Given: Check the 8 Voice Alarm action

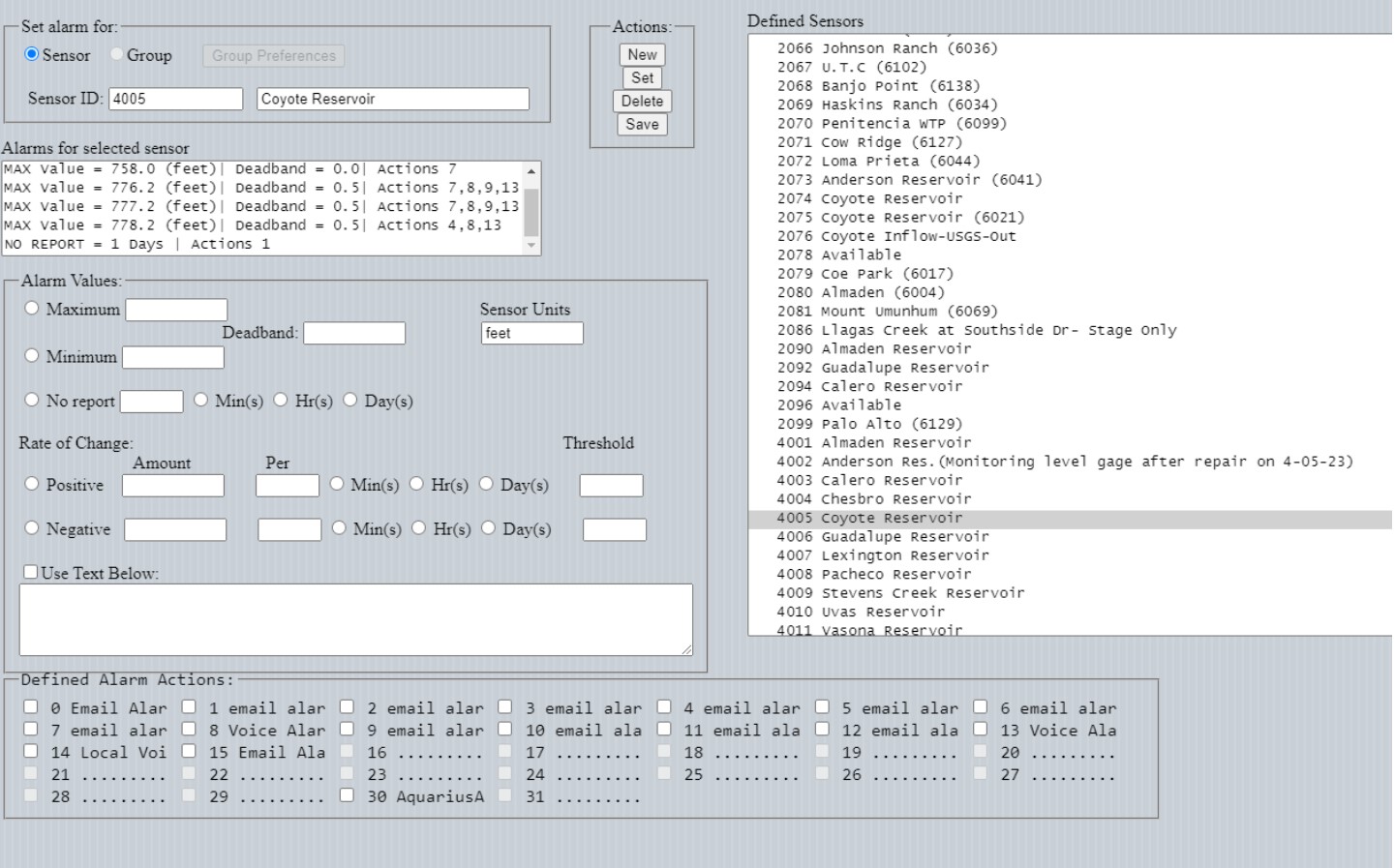Looking at the screenshot, I should click(x=189, y=730).
